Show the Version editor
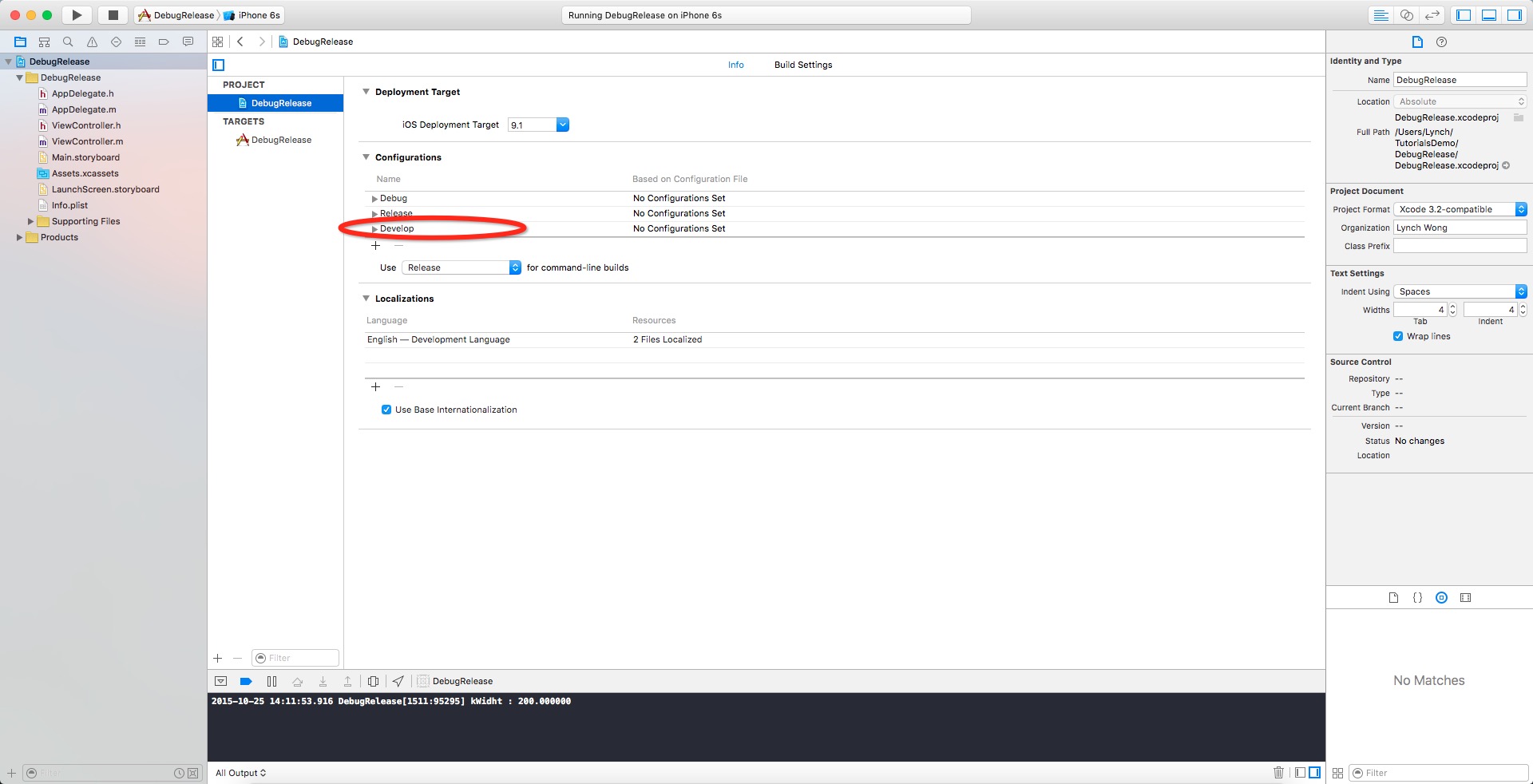1533x784 pixels. (x=1432, y=15)
